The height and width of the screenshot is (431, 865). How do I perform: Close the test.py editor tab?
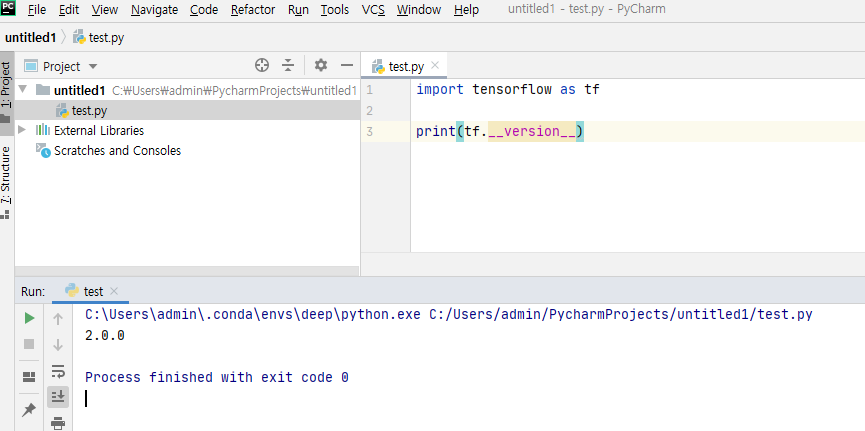point(435,66)
